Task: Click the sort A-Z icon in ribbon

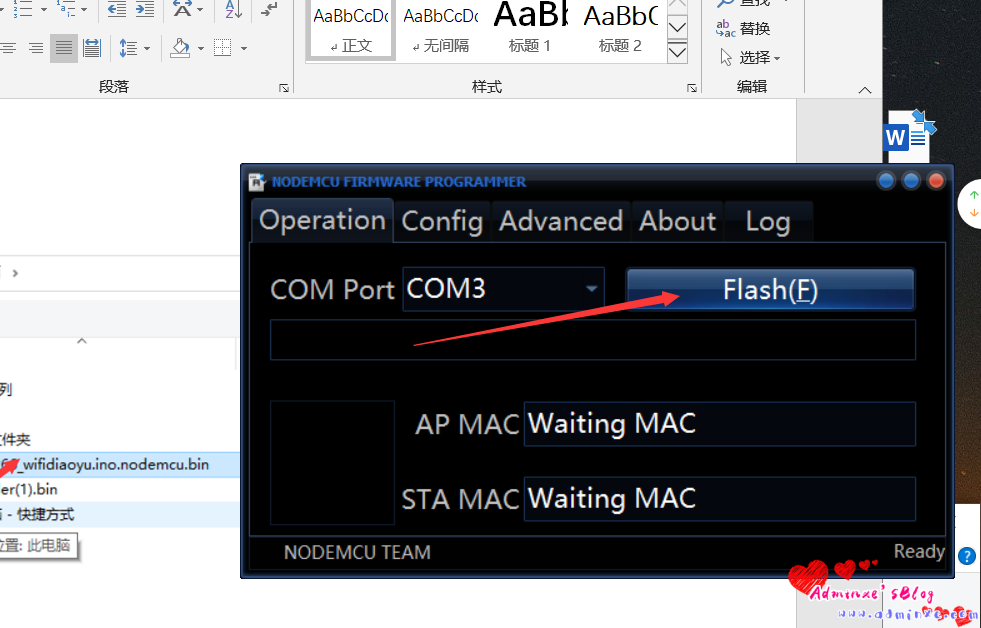Action: coord(233,9)
